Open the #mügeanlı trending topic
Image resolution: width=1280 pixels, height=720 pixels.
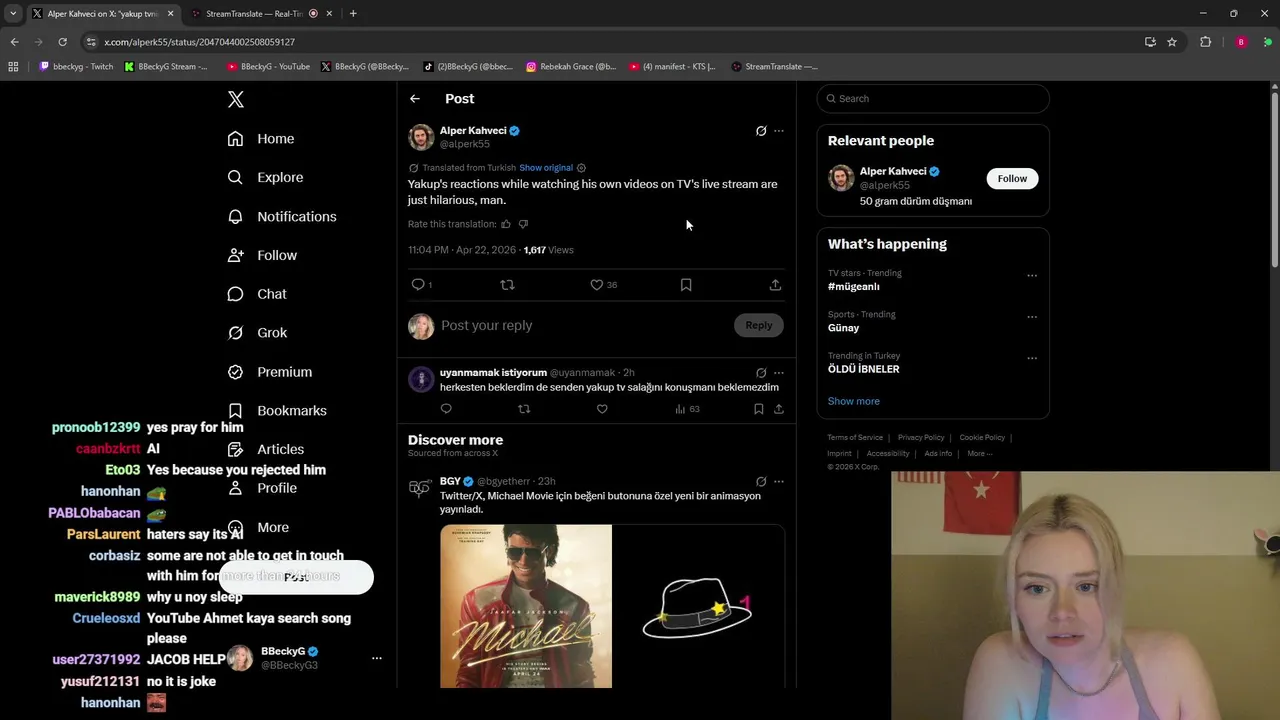854,286
